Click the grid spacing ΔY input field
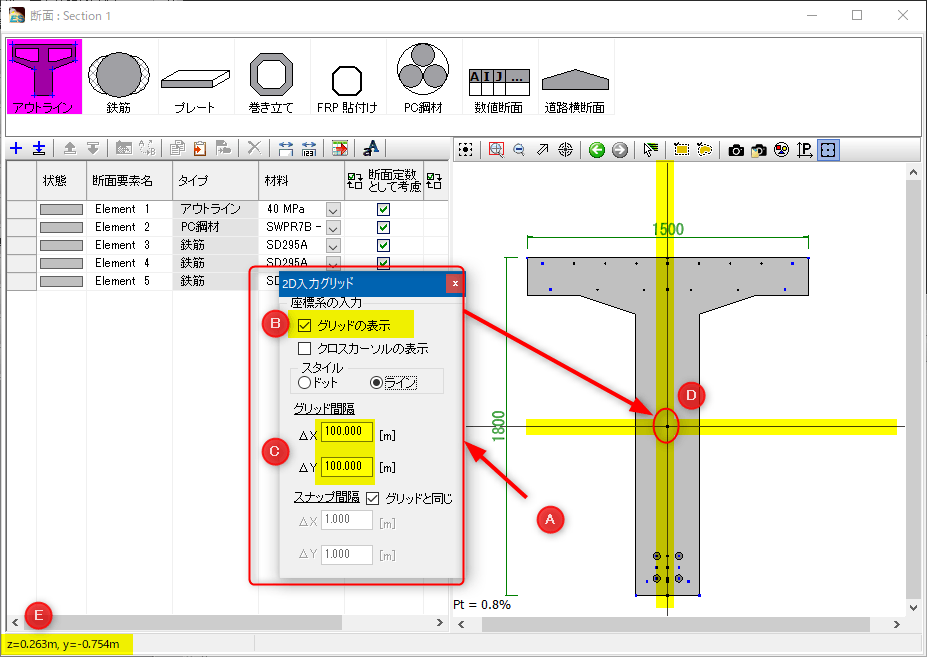Viewport: 927px width, 657px height. 347,467
